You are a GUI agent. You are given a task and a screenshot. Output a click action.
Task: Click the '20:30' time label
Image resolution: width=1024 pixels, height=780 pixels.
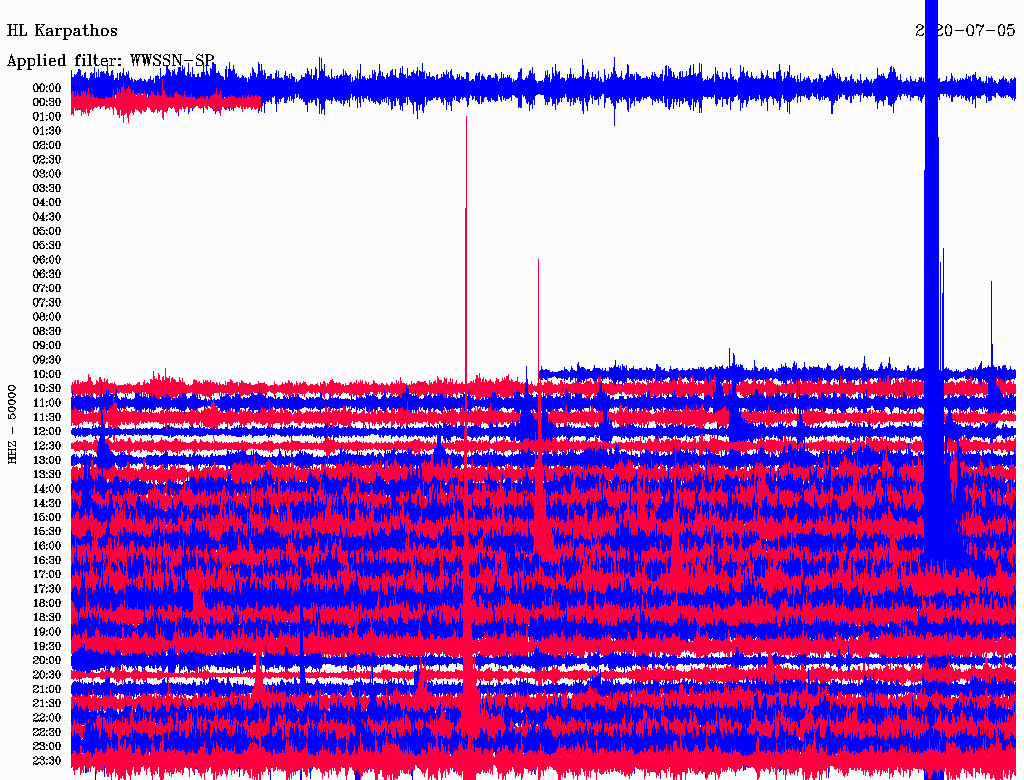click(47, 675)
